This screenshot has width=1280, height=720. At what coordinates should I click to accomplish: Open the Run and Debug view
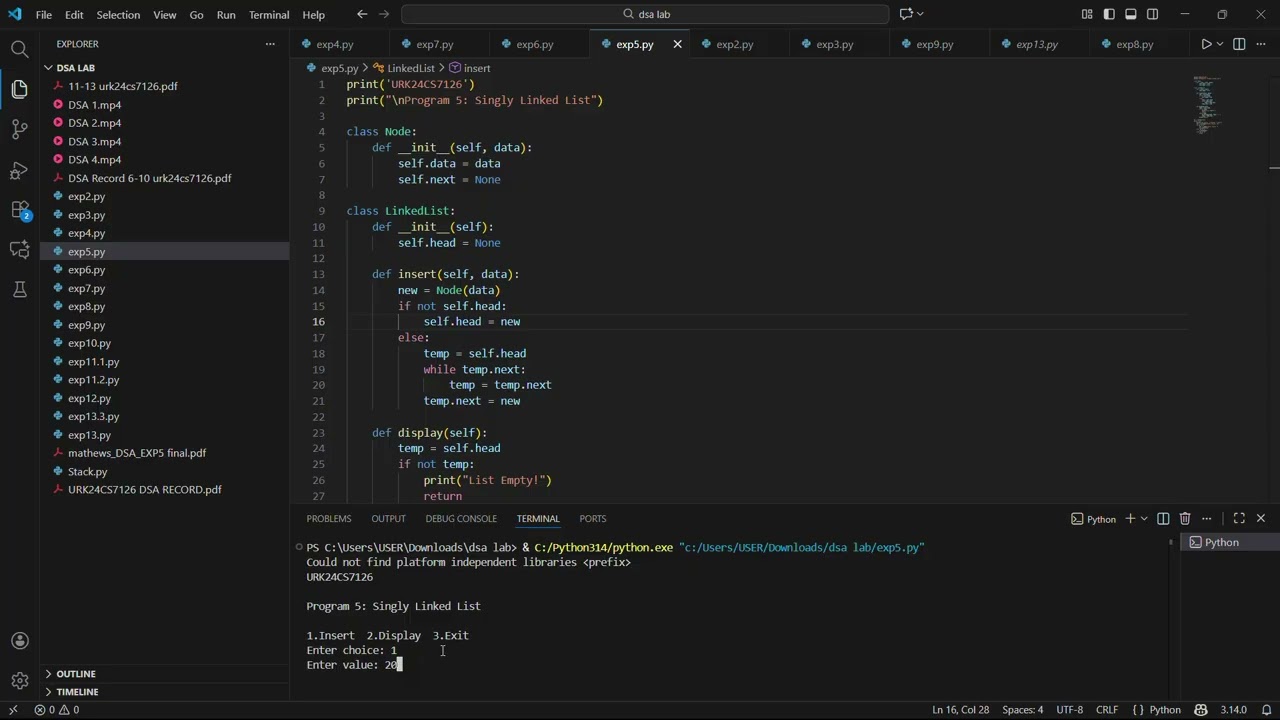(x=19, y=169)
